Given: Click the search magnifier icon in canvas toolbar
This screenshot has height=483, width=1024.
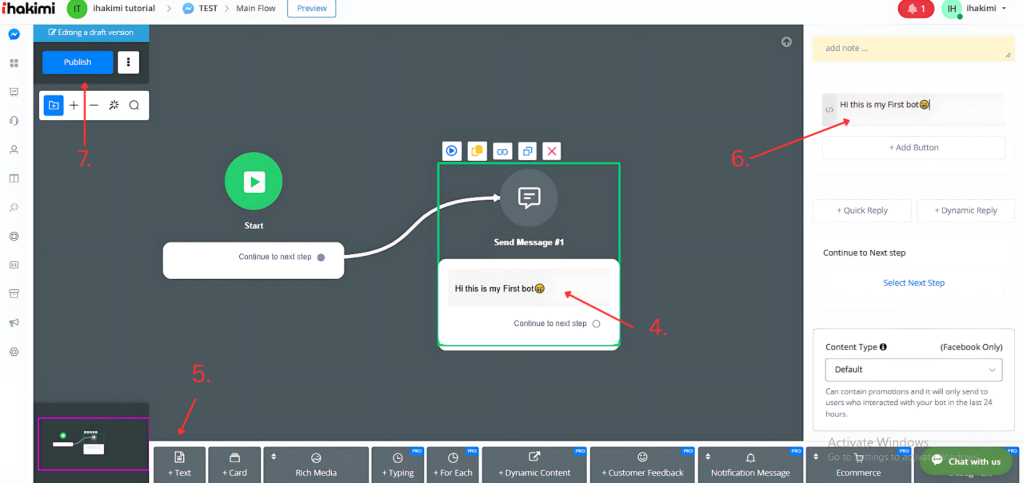Looking at the screenshot, I should tap(134, 105).
